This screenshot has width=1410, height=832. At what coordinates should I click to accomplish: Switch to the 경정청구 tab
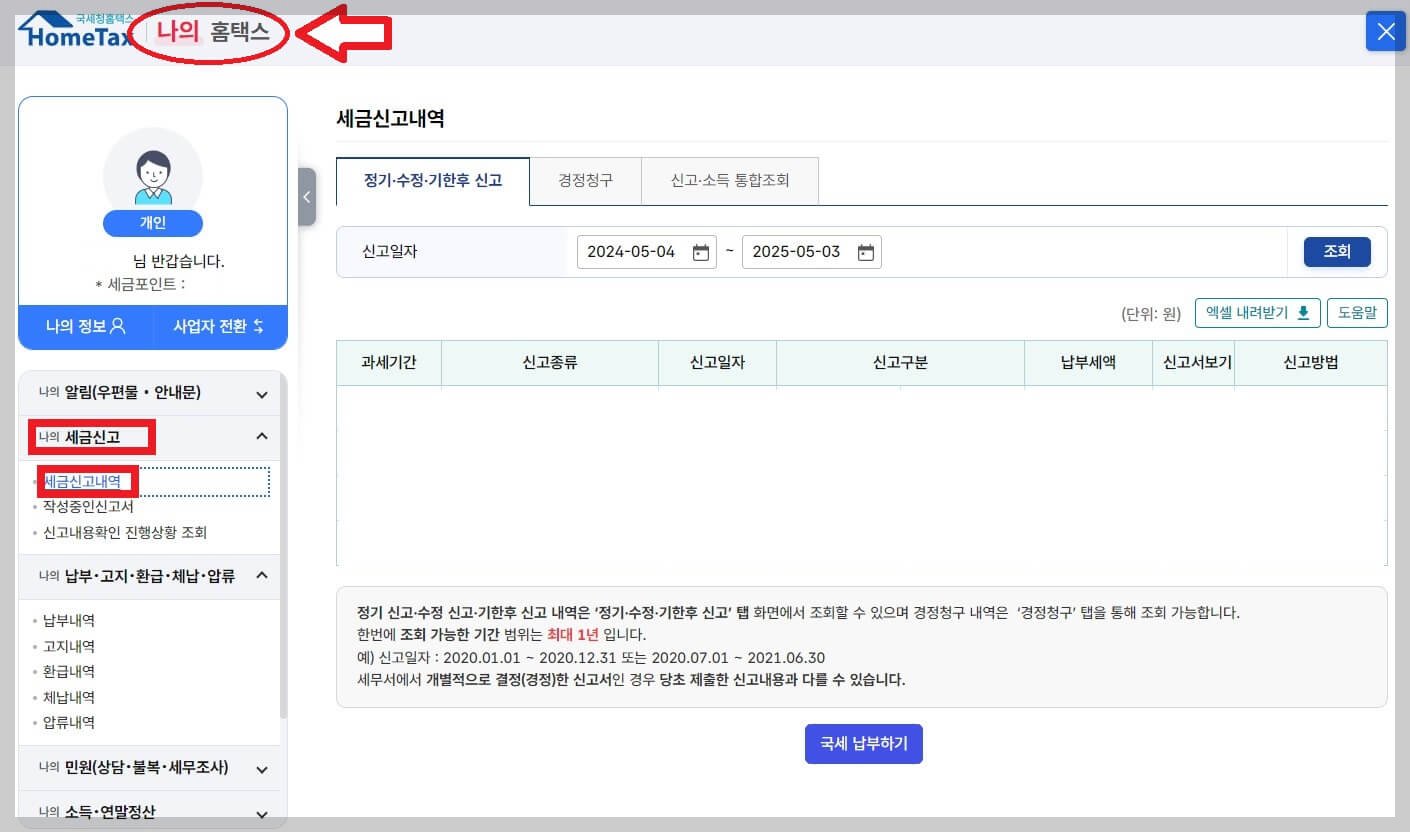tap(586, 181)
